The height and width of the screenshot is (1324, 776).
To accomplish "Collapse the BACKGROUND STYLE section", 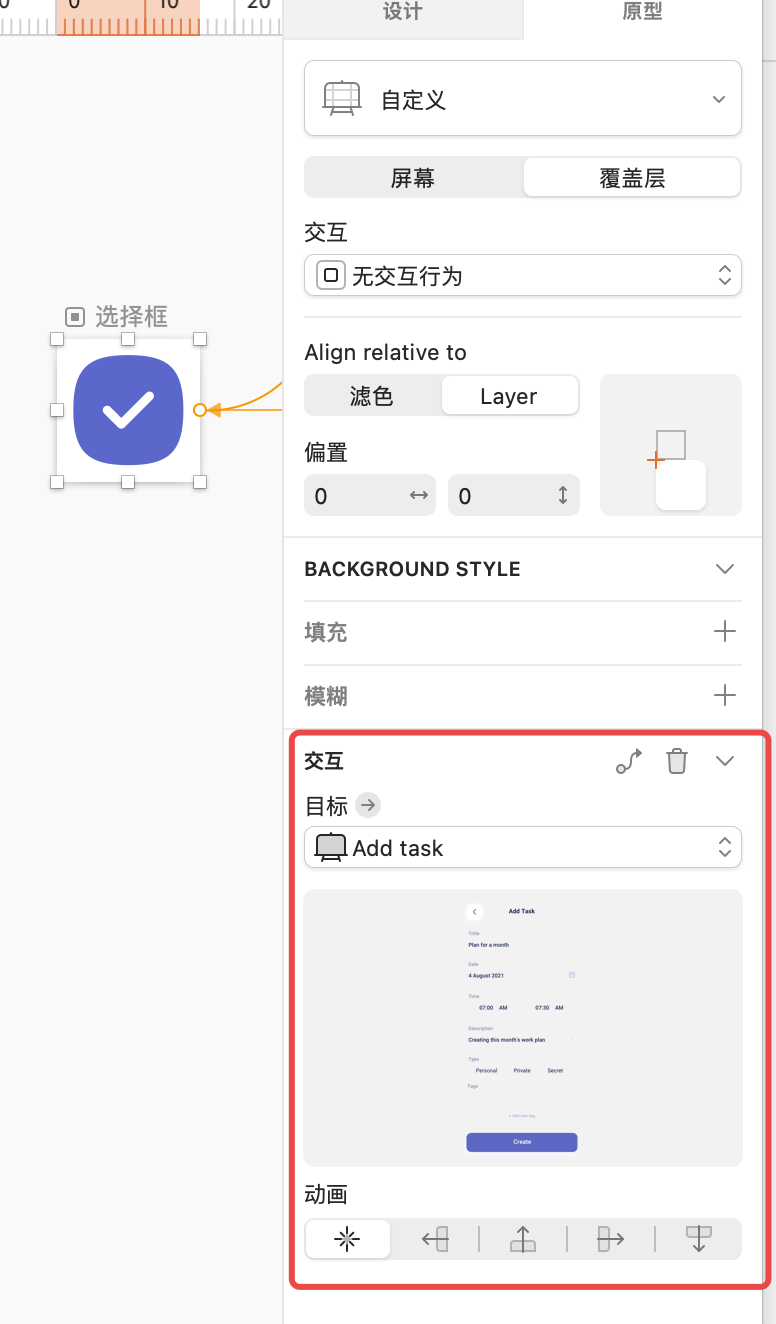I will coord(724,569).
